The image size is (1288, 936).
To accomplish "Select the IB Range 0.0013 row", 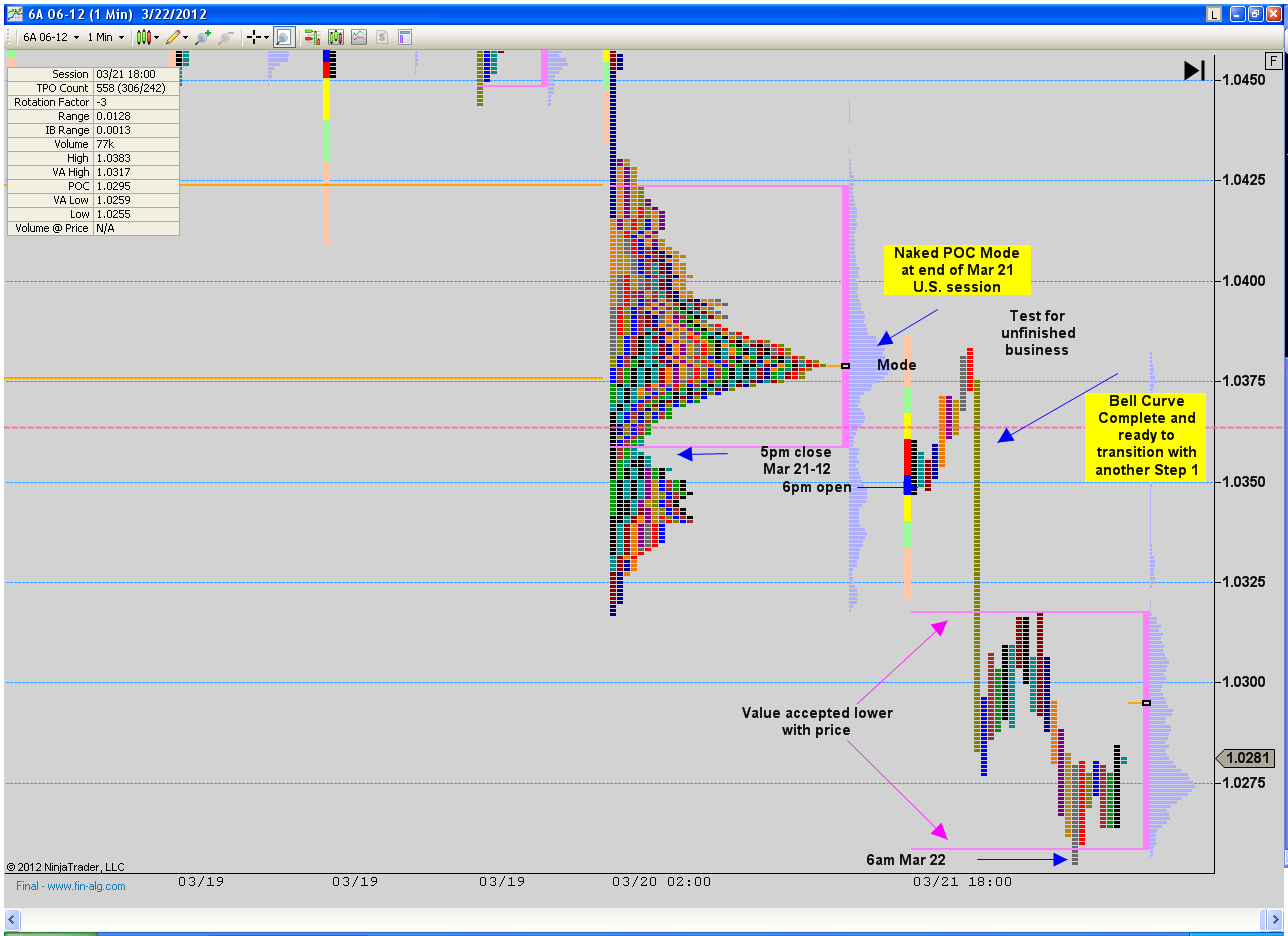I will 93,130.
